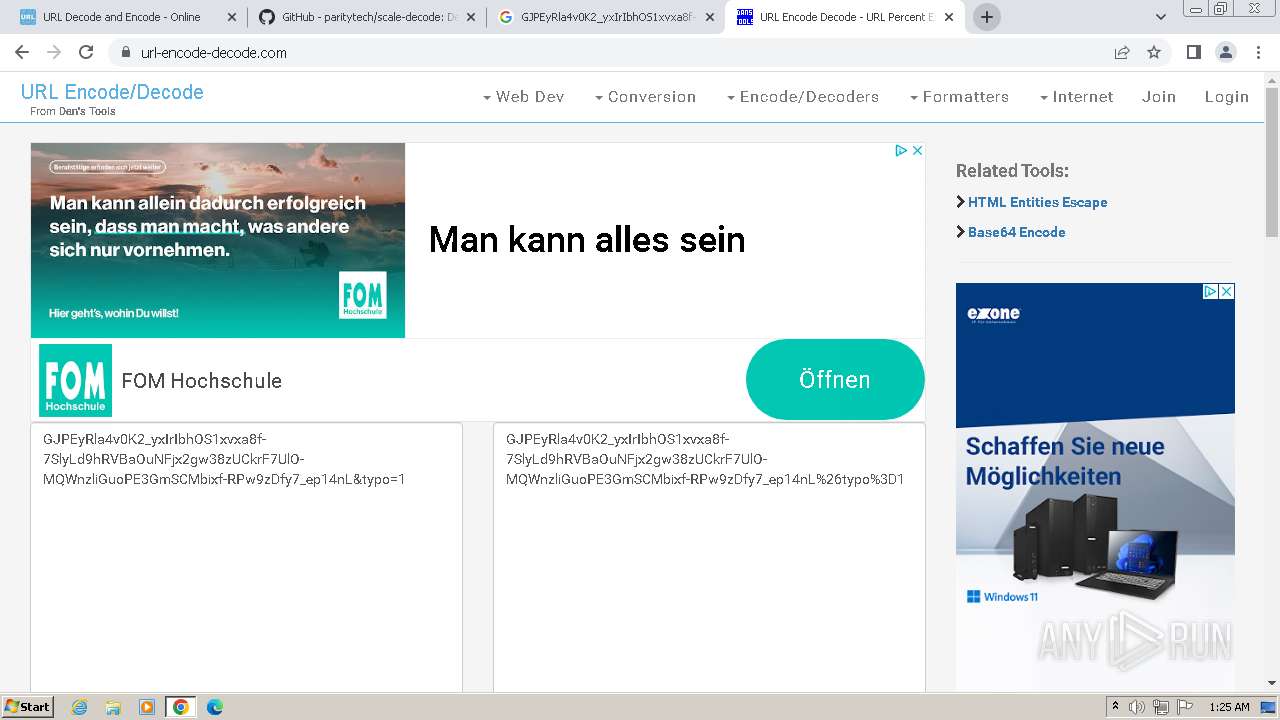Open File Explorer from the taskbar
Viewport: 1280px width, 720px height.
[113, 707]
